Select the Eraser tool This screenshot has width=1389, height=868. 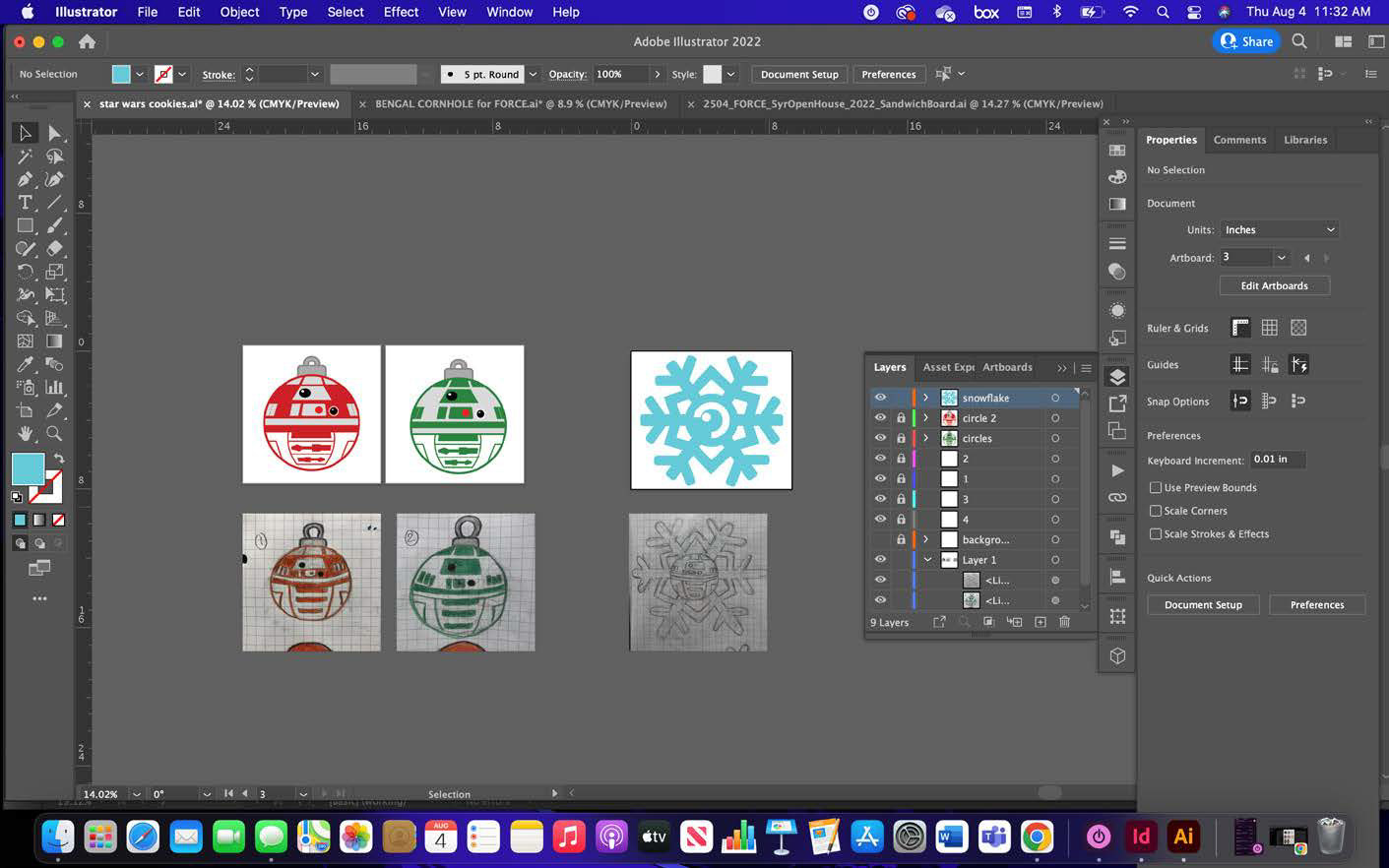click(x=55, y=249)
